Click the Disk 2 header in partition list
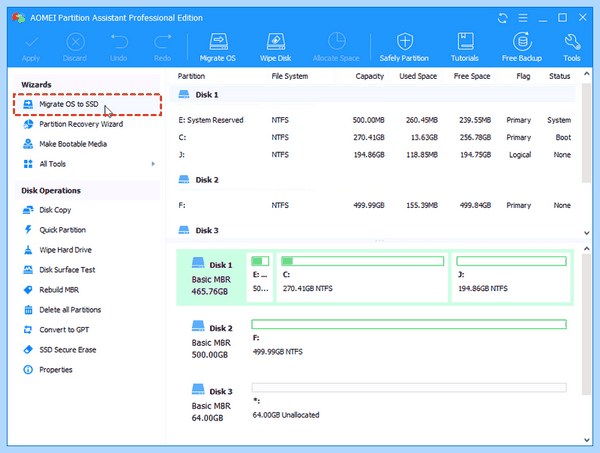 pyautogui.click(x=372, y=180)
